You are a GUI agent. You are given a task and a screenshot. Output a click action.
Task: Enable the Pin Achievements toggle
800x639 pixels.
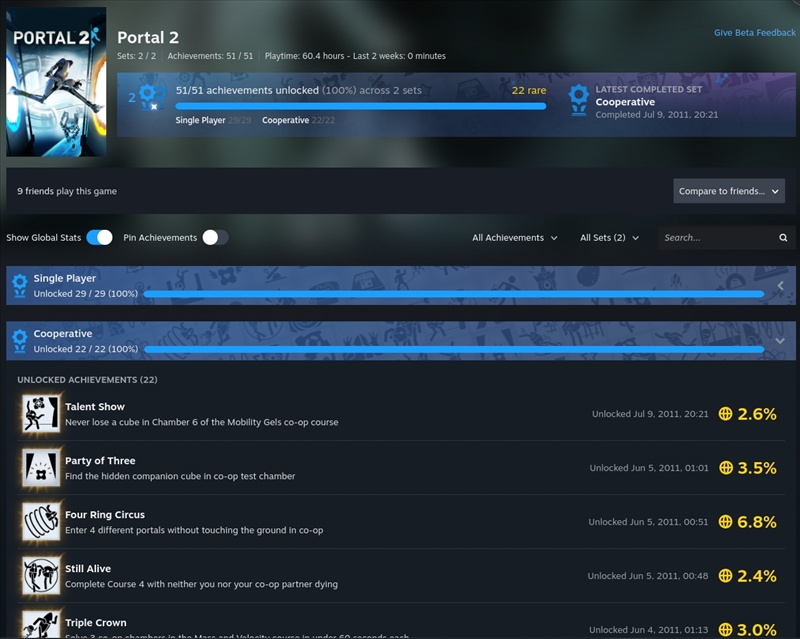coord(215,237)
